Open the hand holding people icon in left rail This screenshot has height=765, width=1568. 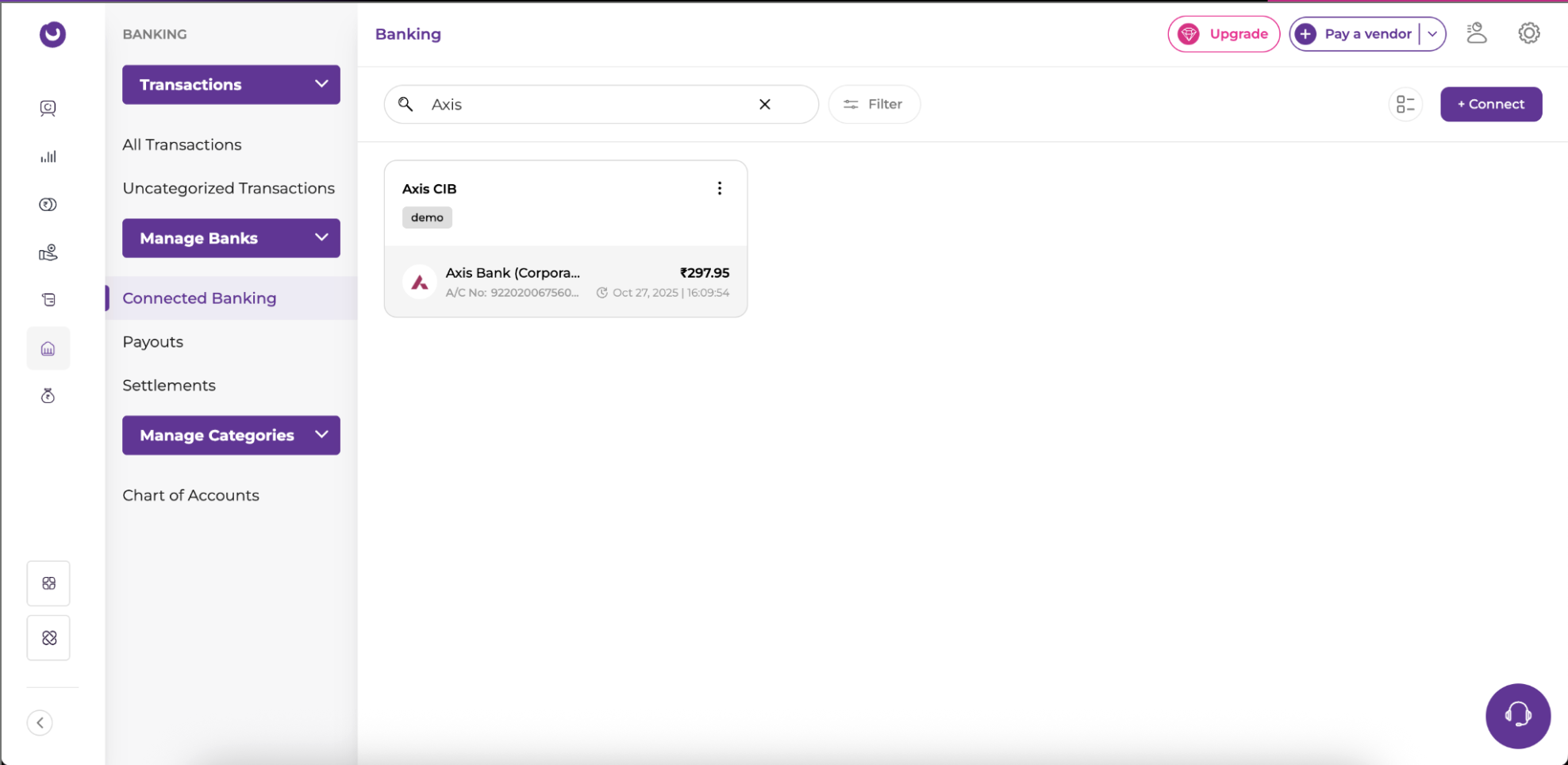tap(48, 252)
